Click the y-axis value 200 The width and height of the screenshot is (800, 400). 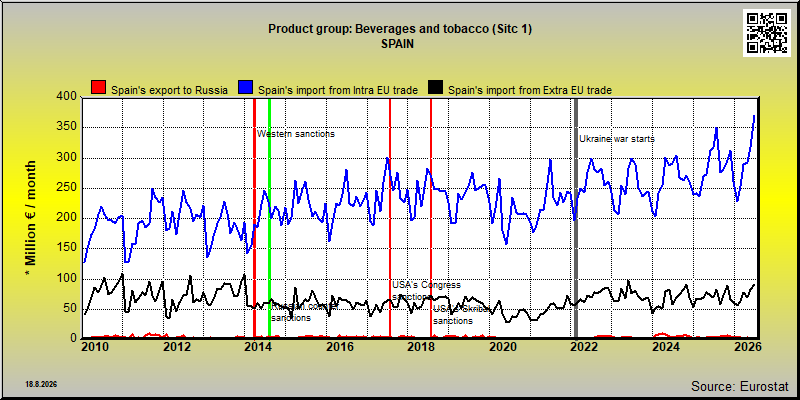coord(65,218)
